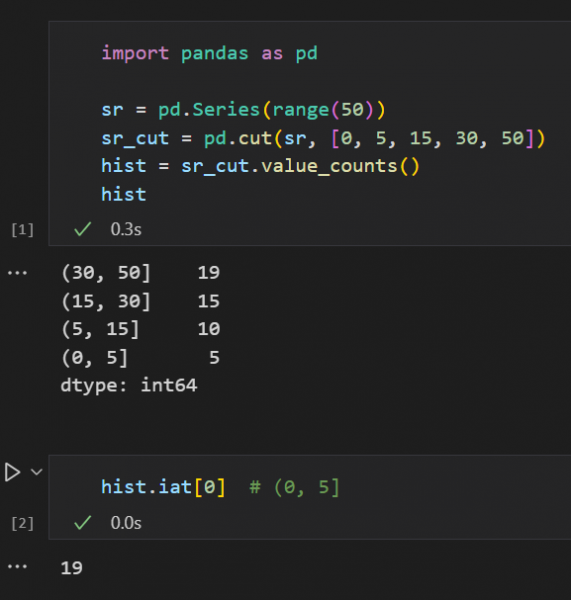571x600 pixels.
Task: Click the standalone hist line in cell 1
Action: [124, 194]
